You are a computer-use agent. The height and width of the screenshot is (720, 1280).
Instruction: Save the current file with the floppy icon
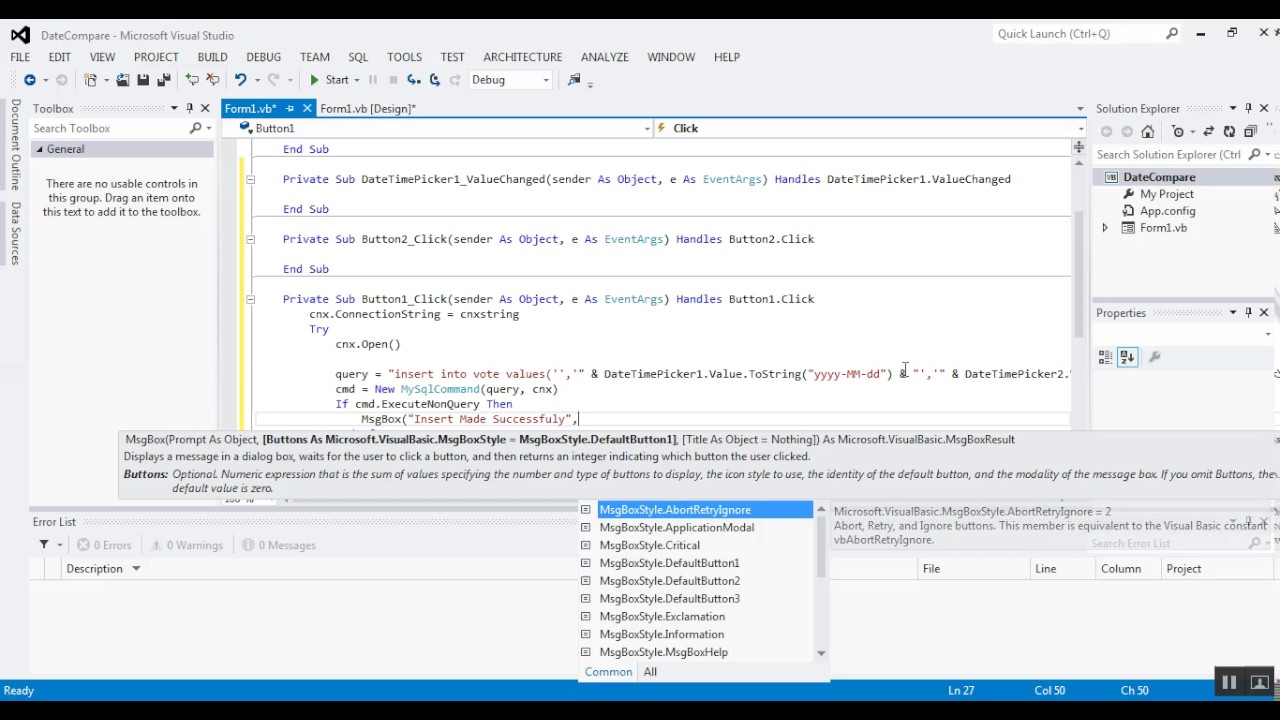tap(143, 80)
